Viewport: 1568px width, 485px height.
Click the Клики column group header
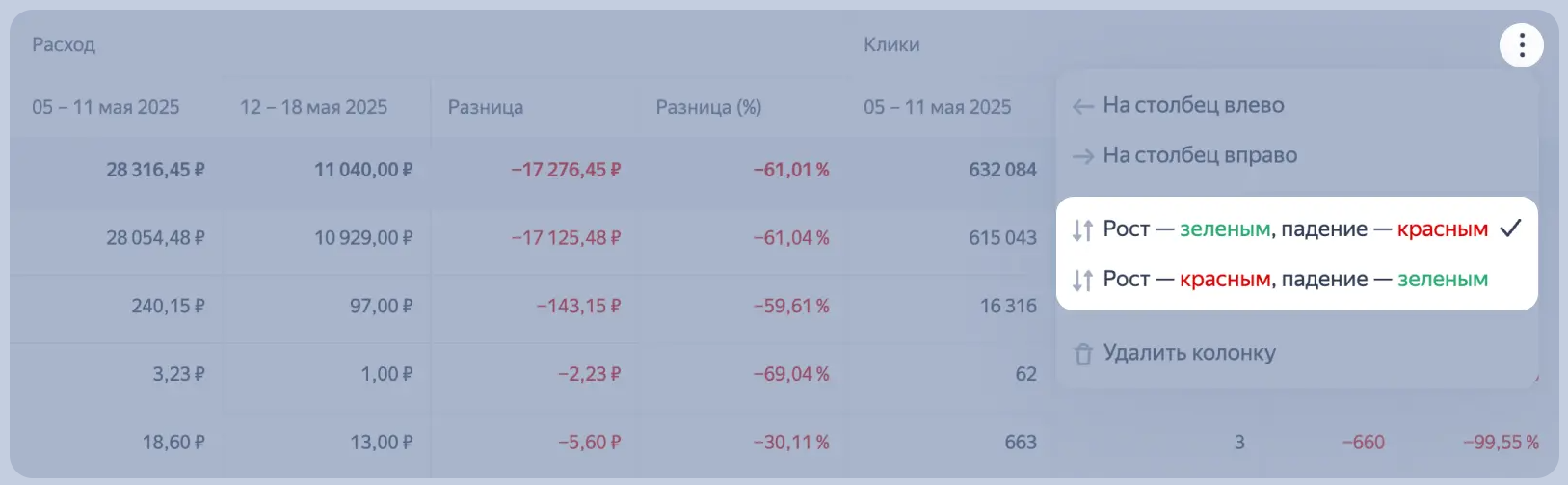891,44
